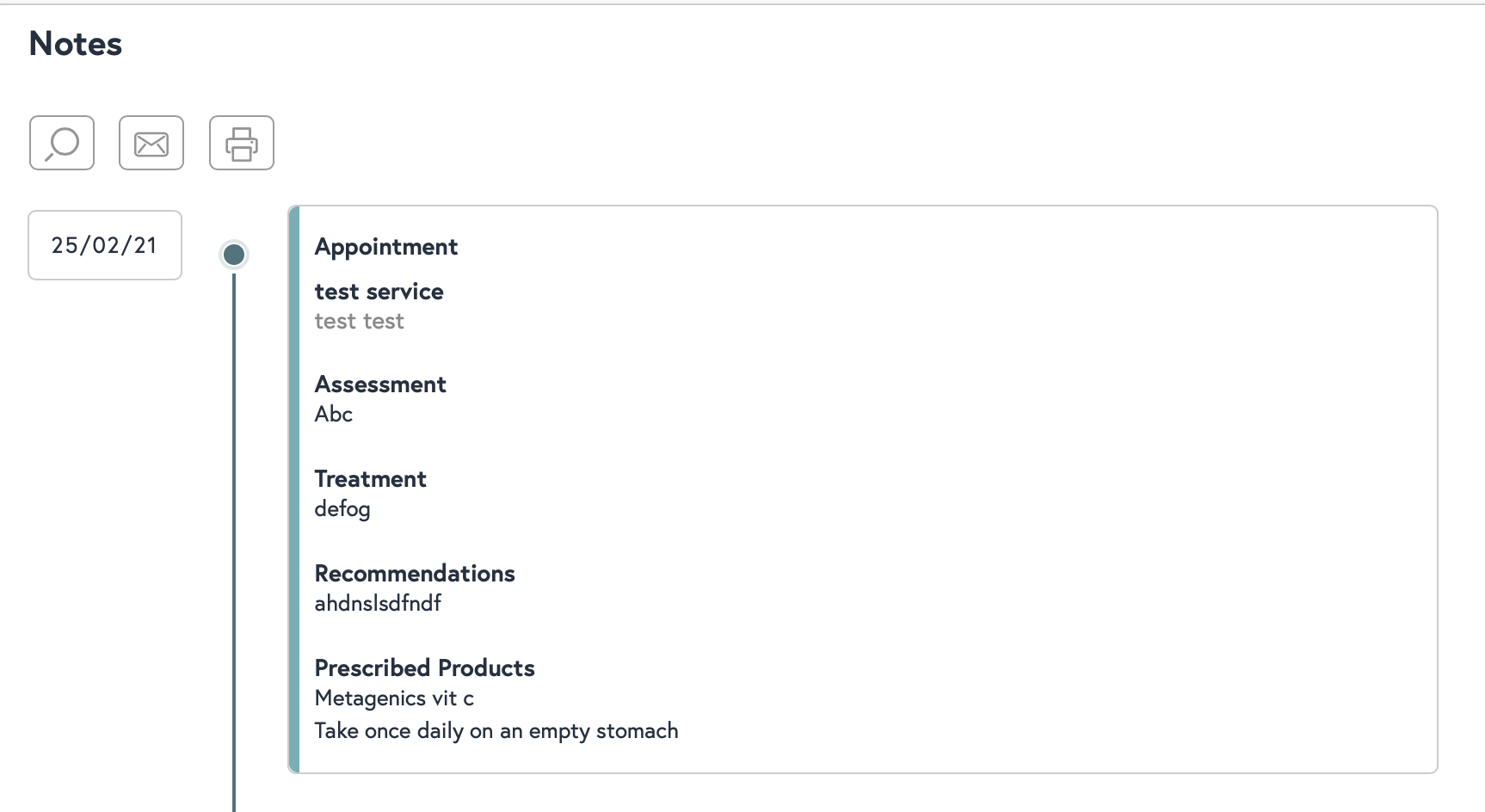The image size is (1485, 812).
Task: Click the teal bar on note card
Action: pyautogui.click(x=294, y=489)
